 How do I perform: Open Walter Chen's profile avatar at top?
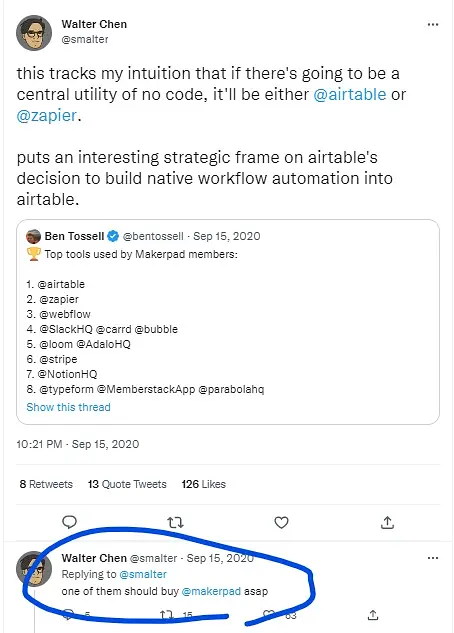[34, 33]
